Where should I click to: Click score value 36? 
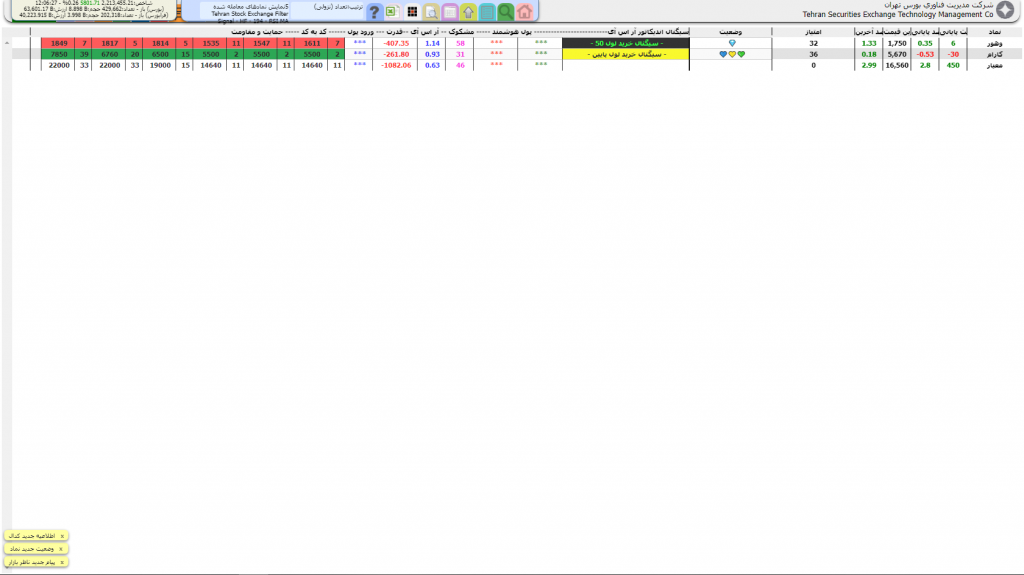pyautogui.click(x=813, y=54)
